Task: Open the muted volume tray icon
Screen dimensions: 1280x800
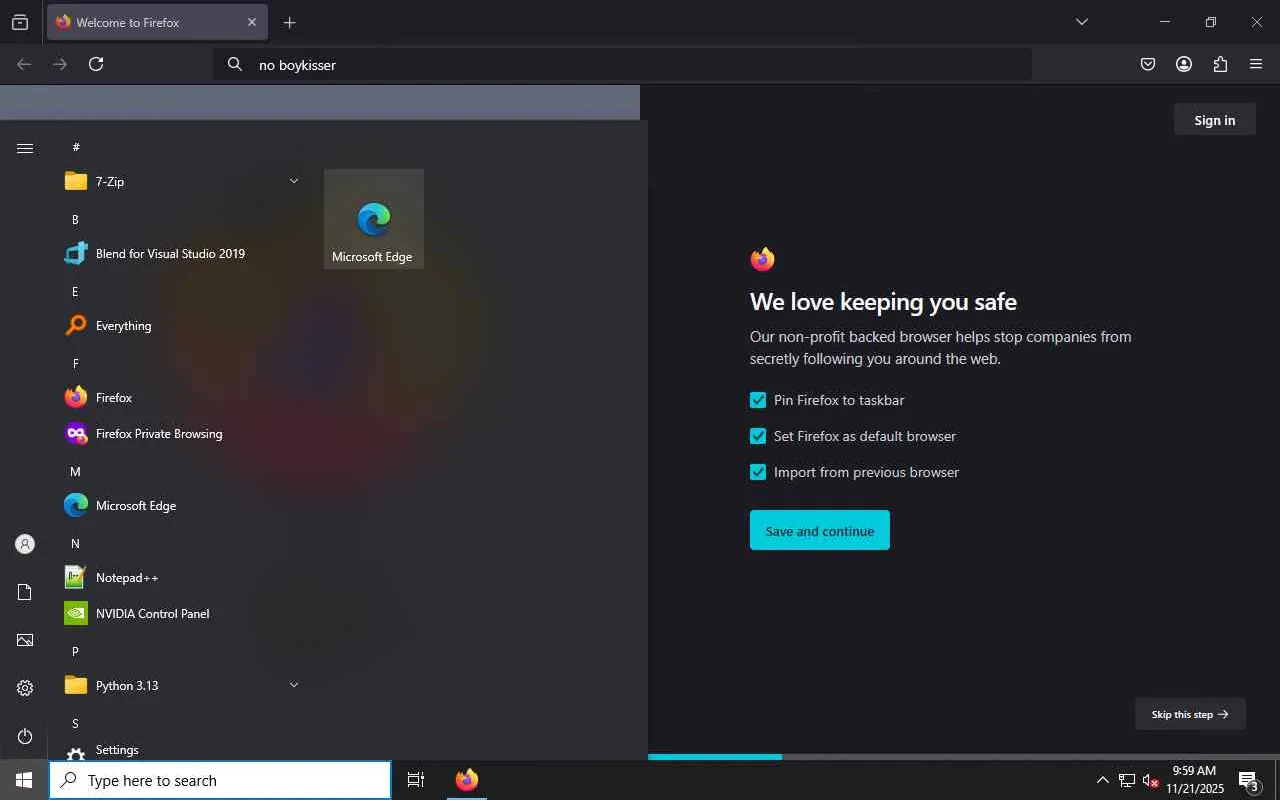Action: (1150, 780)
